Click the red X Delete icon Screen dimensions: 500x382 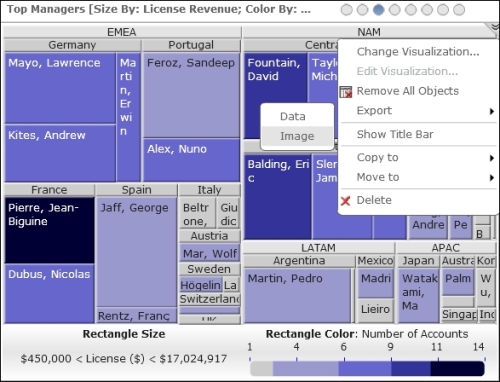pyautogui.click(x=346, y=201)
